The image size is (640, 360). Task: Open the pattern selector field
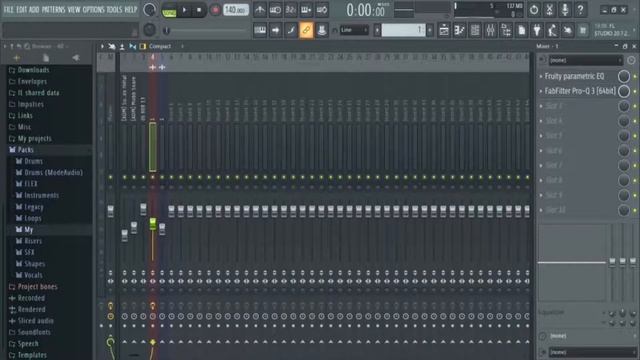tap(403, 30)
